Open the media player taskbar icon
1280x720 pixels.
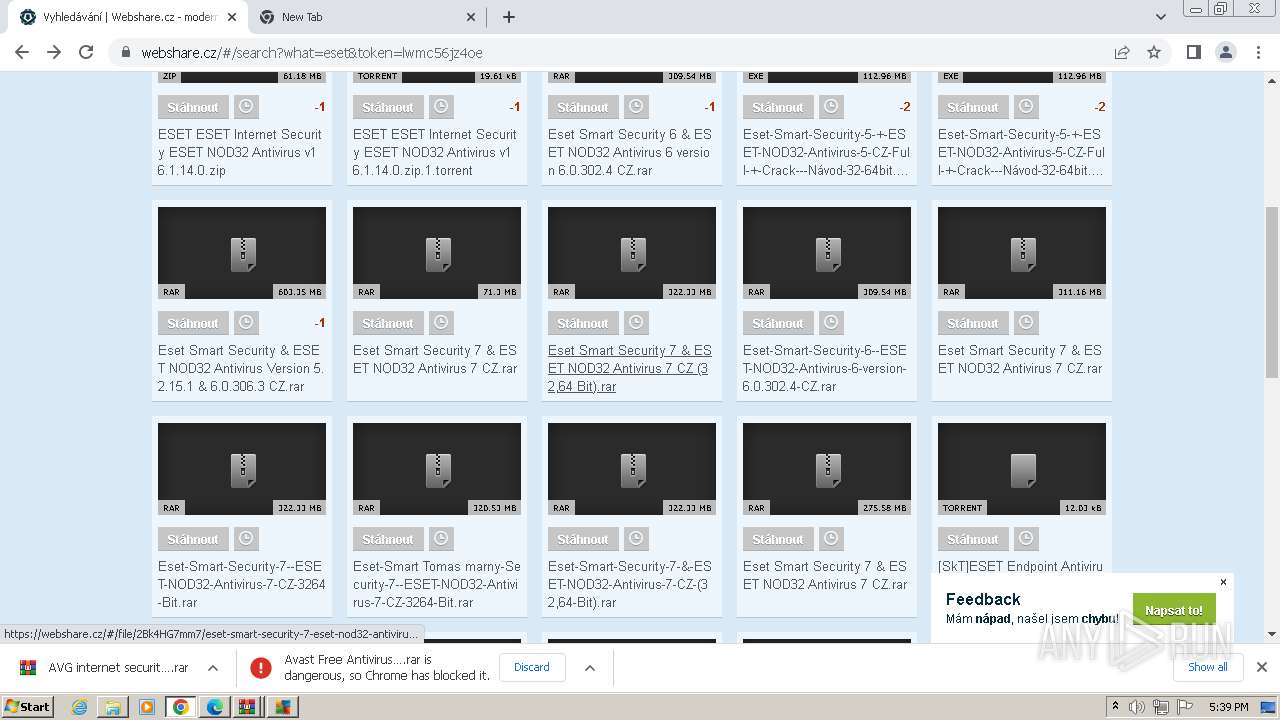pos(147,707)
